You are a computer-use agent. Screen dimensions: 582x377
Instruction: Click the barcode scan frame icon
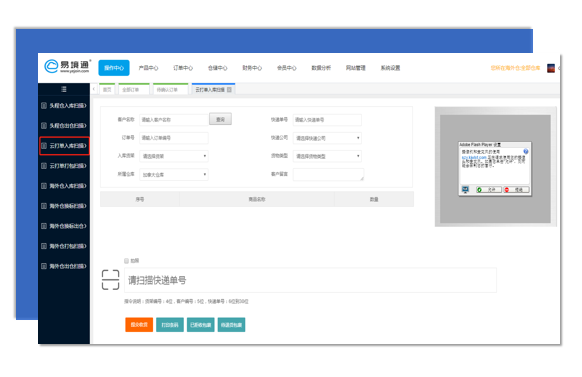point(110,280)
